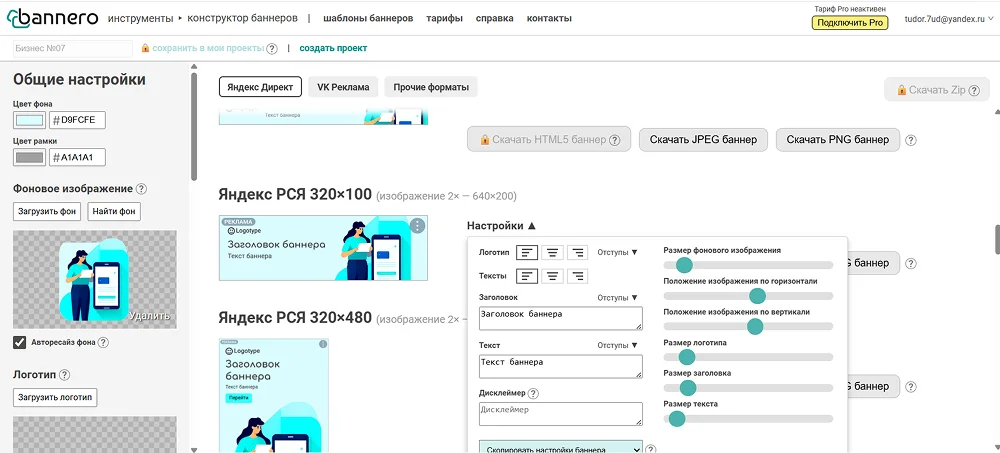Align texts to the right
Image resolution: width=1000 pixels, height=453 pixels.
(x=578, y=276)
